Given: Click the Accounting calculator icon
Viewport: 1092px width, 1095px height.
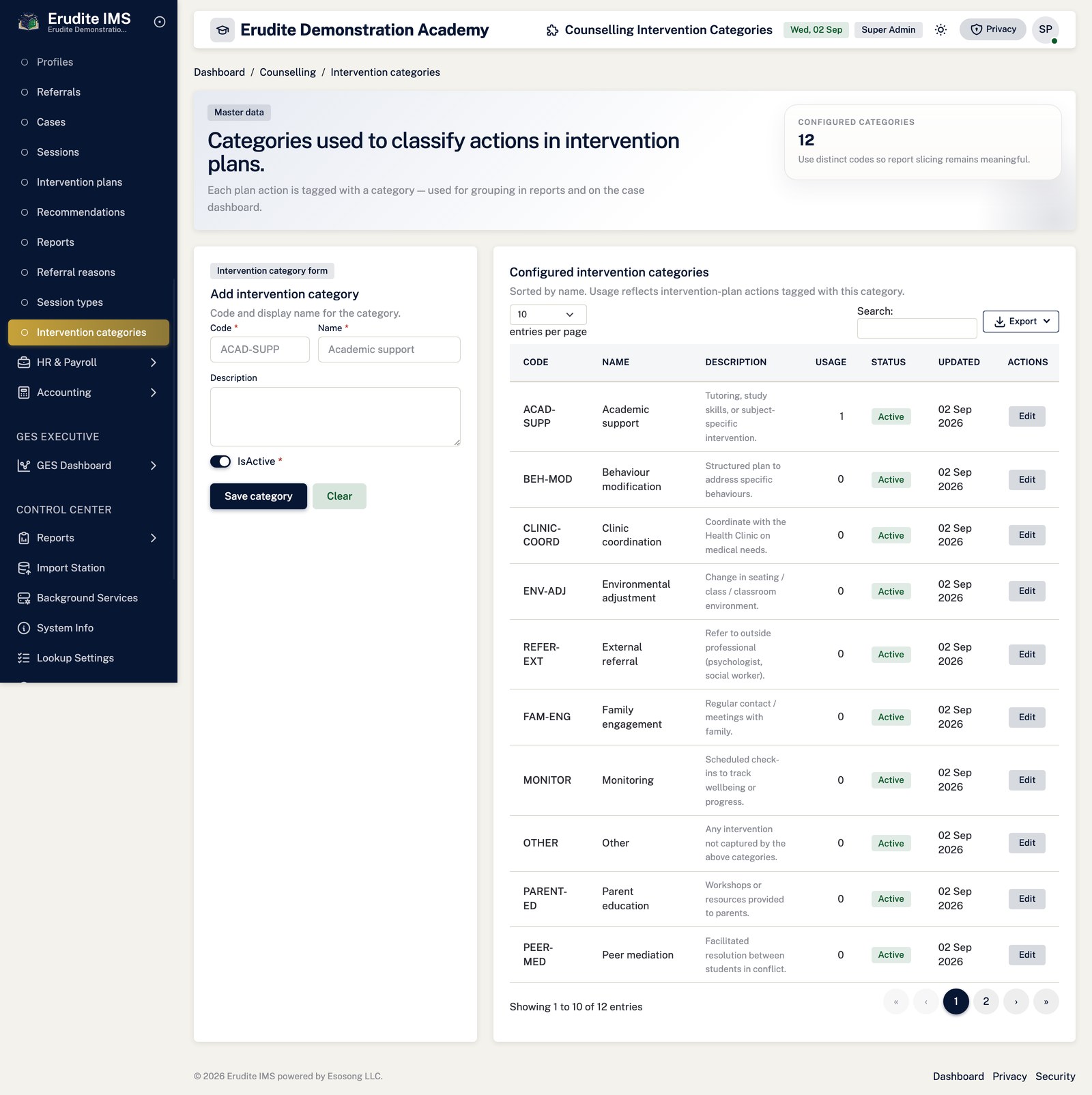Looking at the screenshot, I should click(24, 393).
